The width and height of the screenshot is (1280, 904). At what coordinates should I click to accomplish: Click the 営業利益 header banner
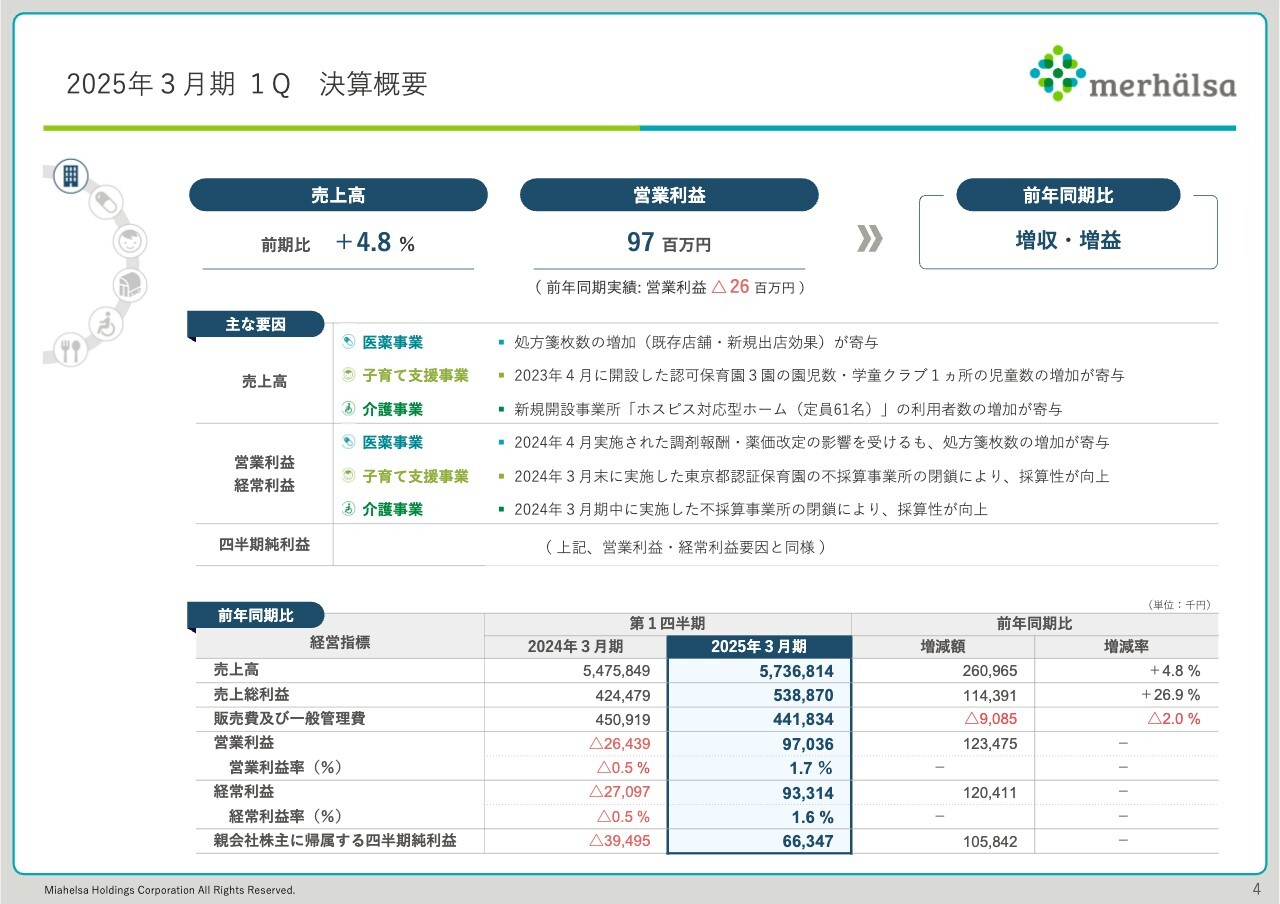(668, 195)
